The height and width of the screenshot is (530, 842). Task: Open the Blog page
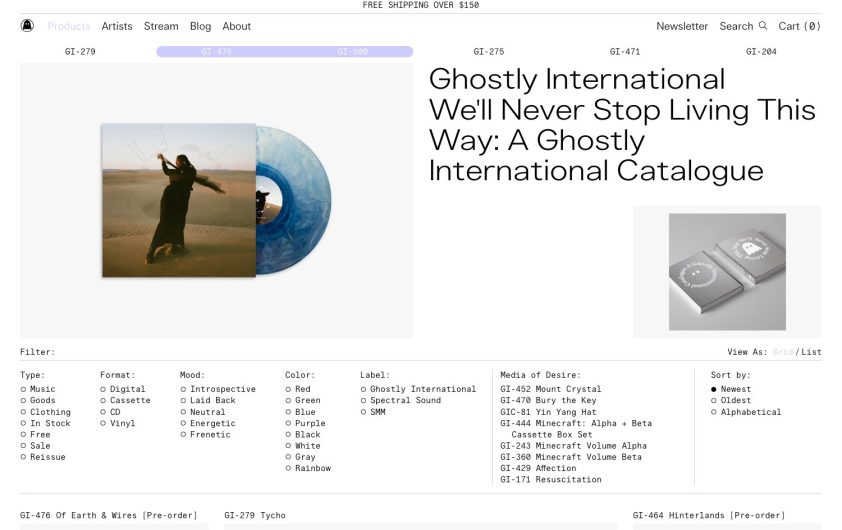pos(200,26)
